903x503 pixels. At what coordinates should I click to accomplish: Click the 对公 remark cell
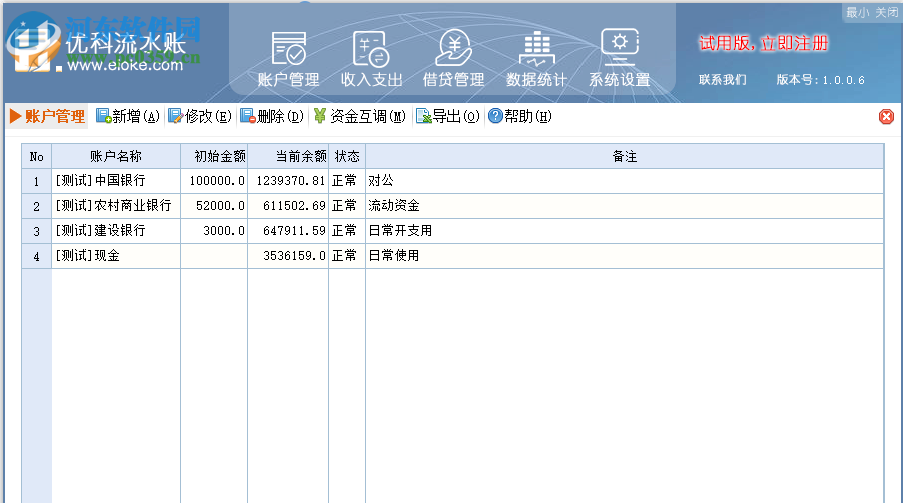click(x=624, y=181)
